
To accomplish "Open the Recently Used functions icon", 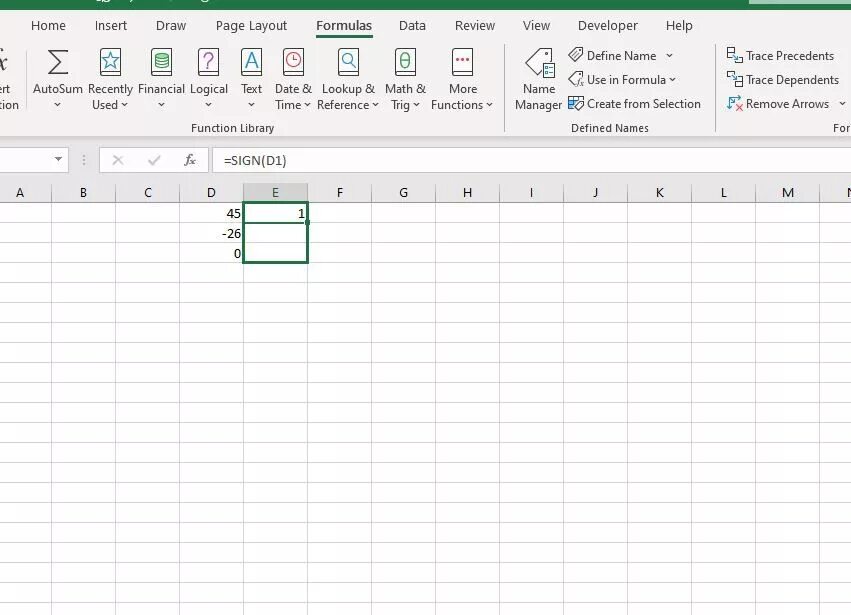I will pos(110,62).
